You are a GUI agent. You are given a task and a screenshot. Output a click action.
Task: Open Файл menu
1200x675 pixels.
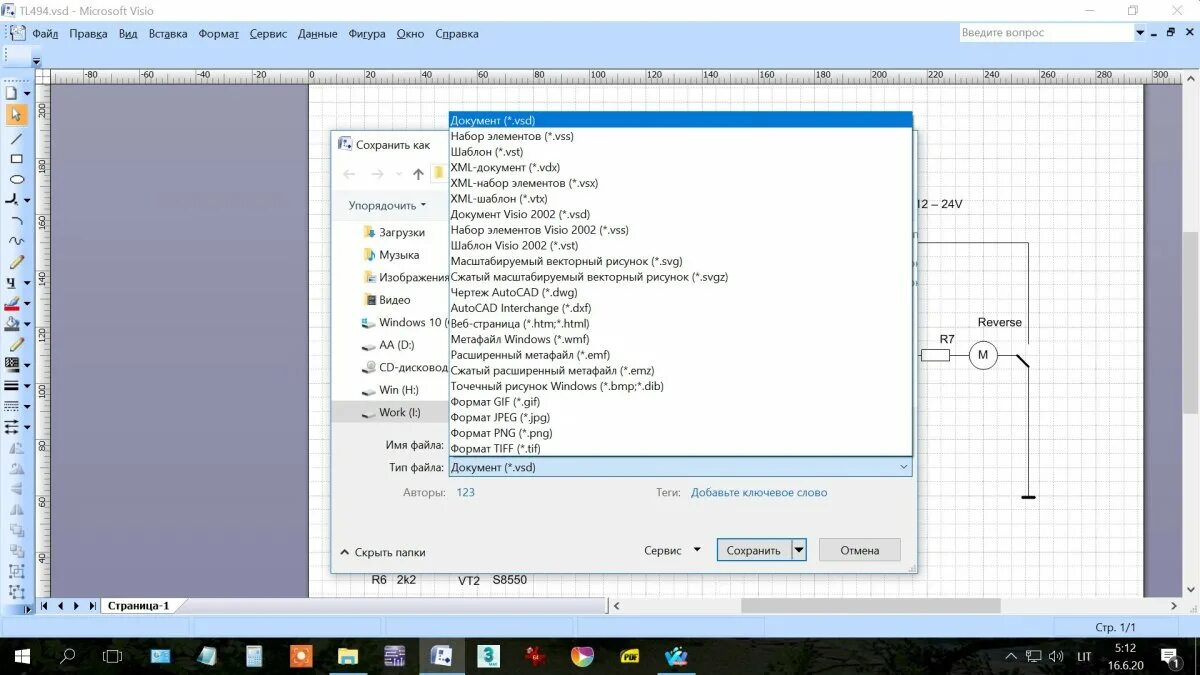tap(45, 33)
